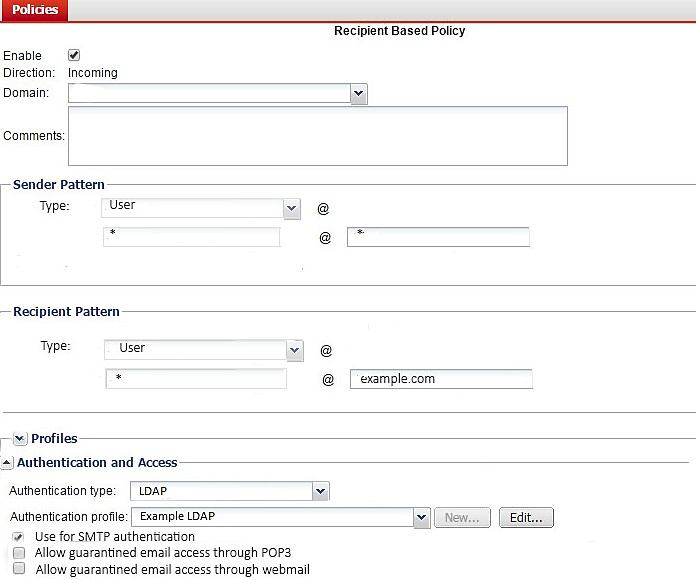Open the Sender Pattern Type dropdown
Screen dimensions: 696x580
click(x=201, y=208)
